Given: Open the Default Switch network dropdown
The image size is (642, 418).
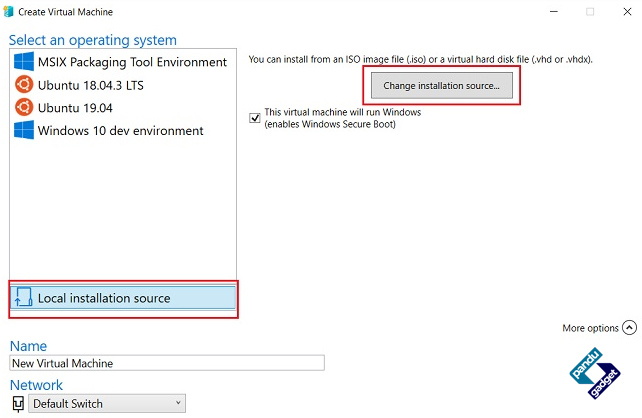Looking at the screenshot, I should [x=107, y=404].
